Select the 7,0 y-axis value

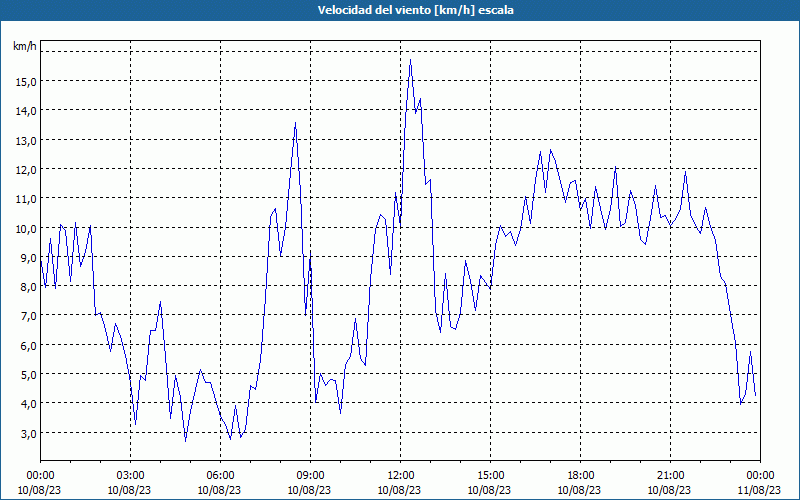(28, 316)
